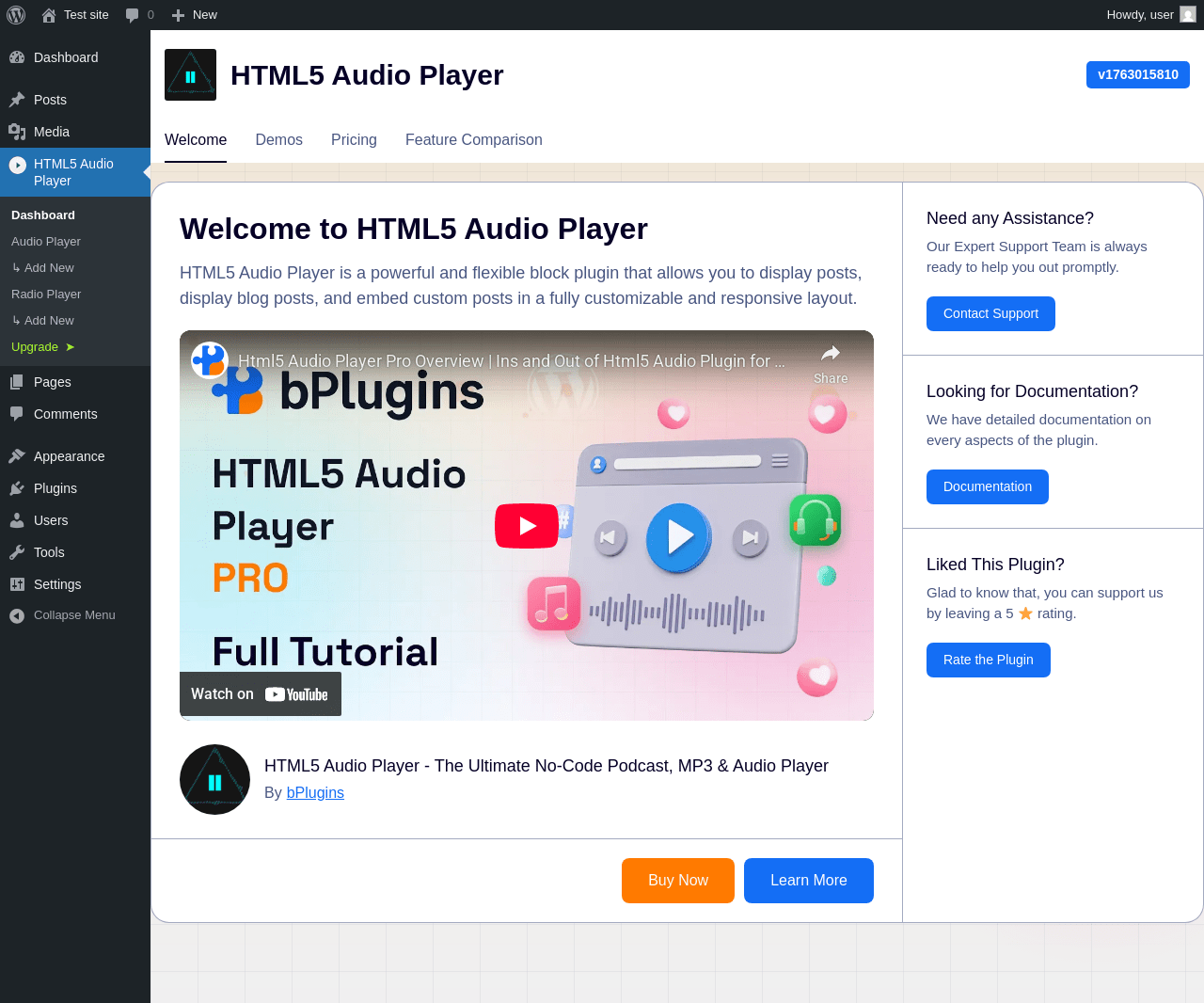
Task: Click the Users icon in sidebar
Action: 17,520
